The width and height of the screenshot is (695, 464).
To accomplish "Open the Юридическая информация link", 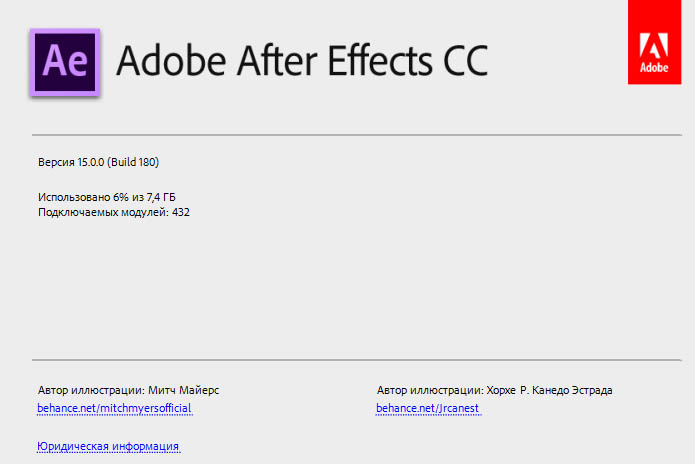I will [108, 446].
